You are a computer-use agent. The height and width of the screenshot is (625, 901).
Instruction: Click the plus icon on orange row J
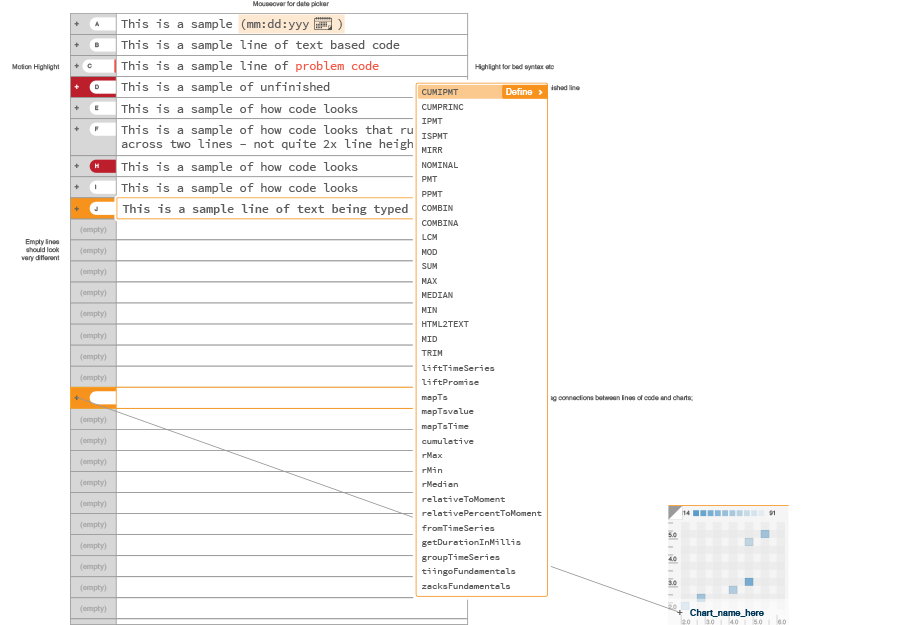(x=77, y=209)
